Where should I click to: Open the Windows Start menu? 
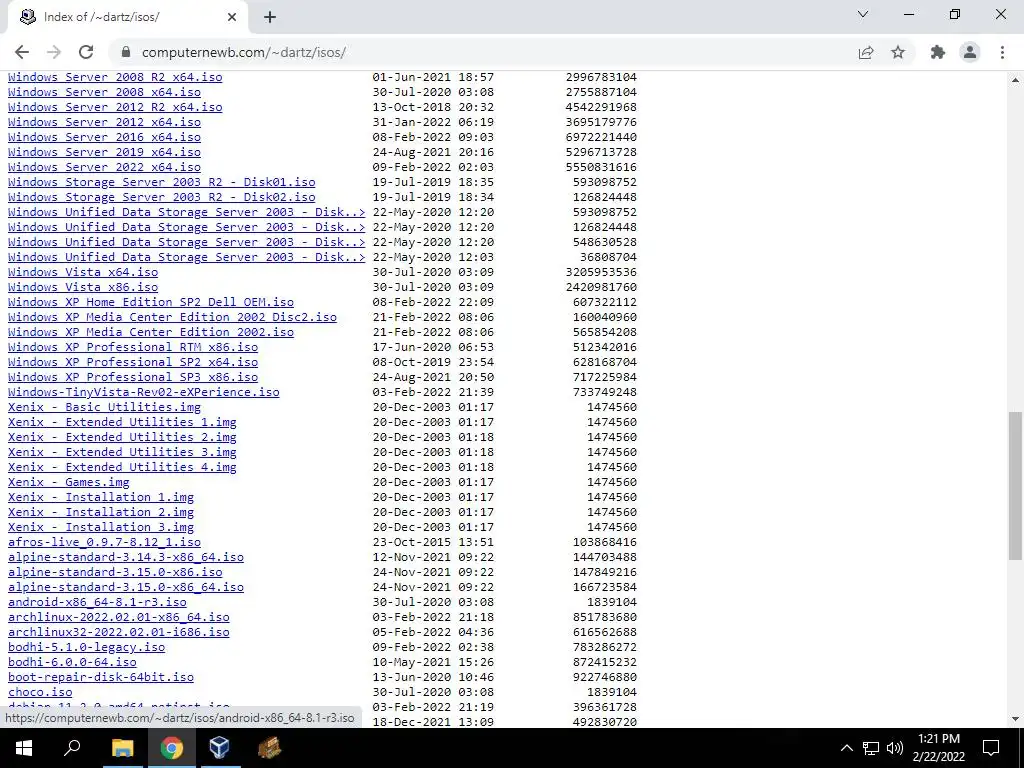pyautogui.click(x=24, y=748)
